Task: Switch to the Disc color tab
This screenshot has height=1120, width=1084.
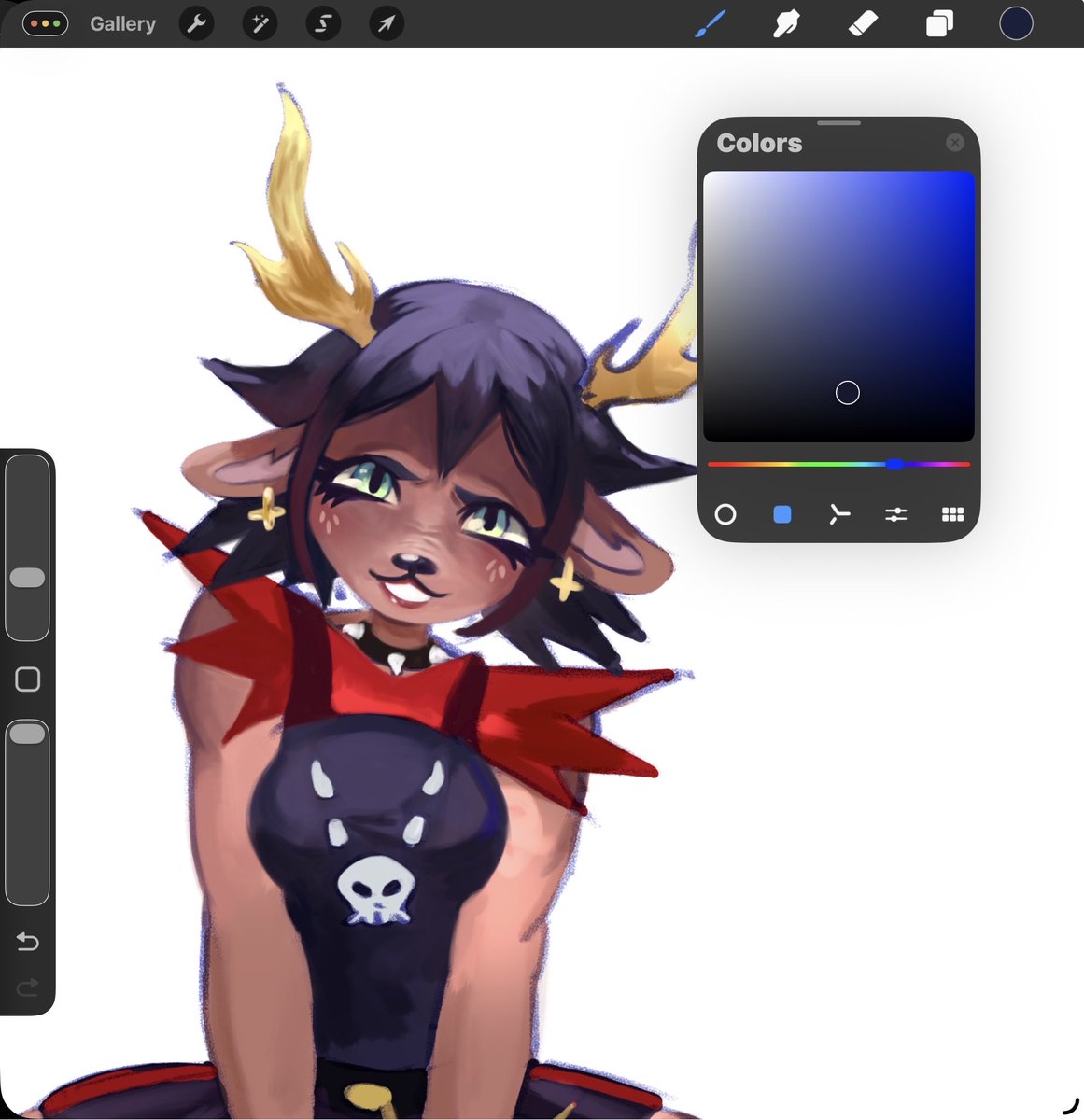Action: (x=725, y=514)
